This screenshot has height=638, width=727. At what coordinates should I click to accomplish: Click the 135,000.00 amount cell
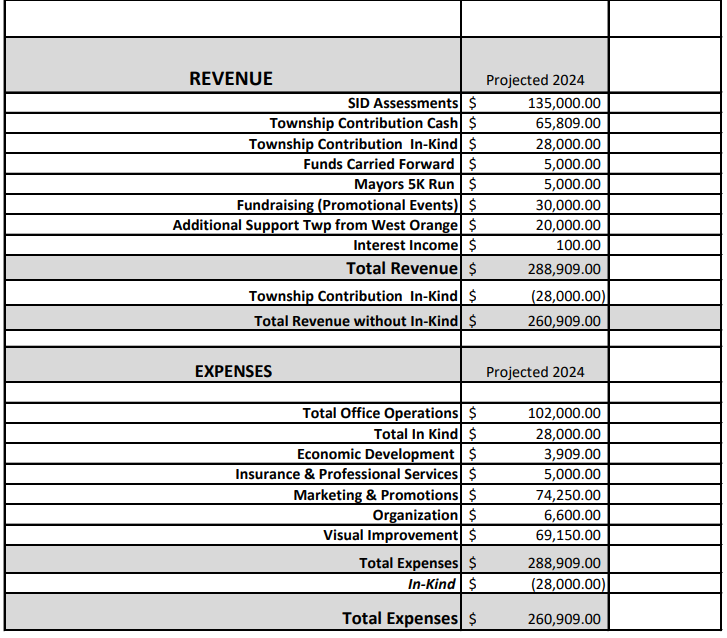click(x=563, y=103)
